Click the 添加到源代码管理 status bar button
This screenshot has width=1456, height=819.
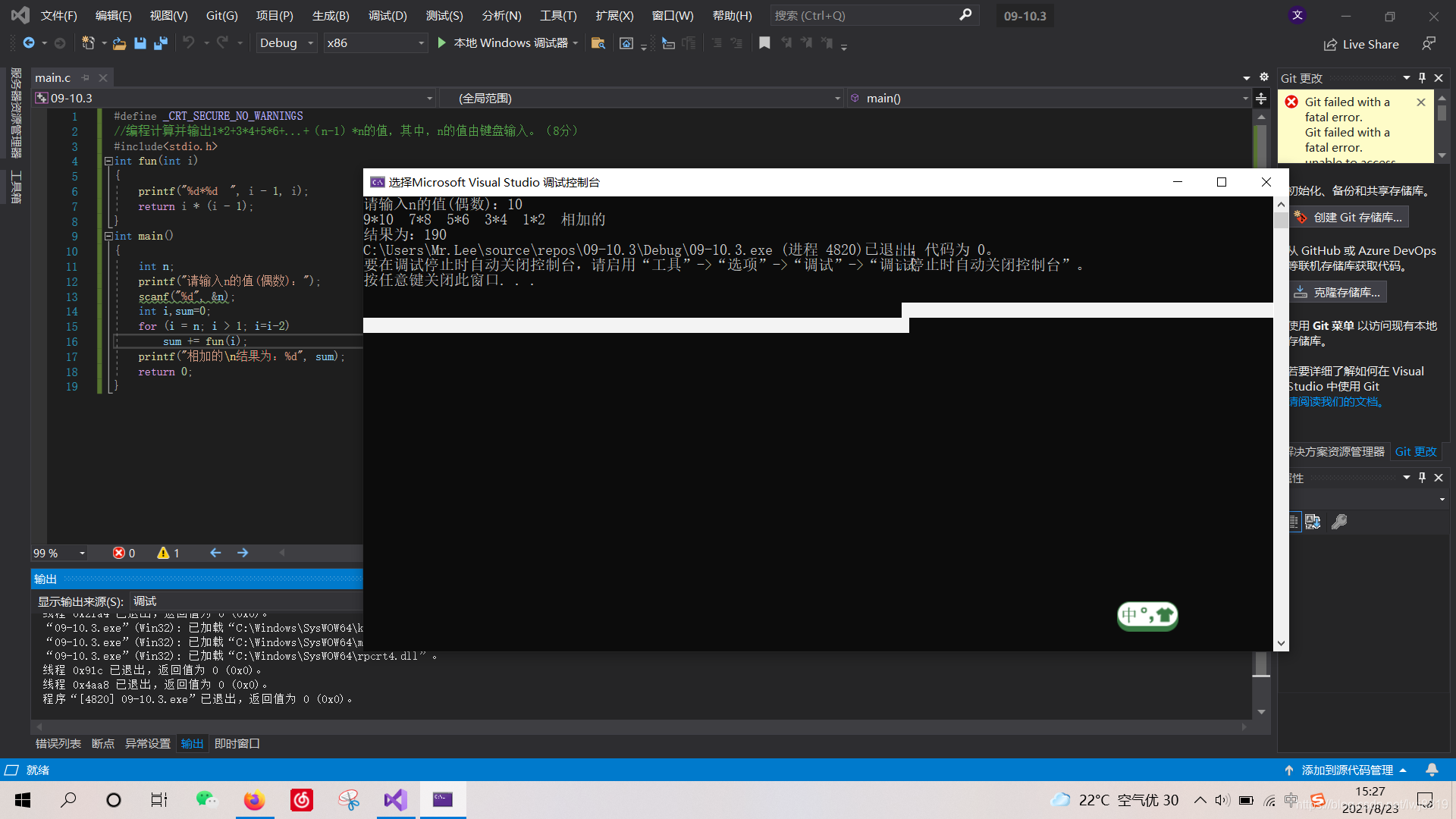pyautogui.click(x=1346, y=770)
